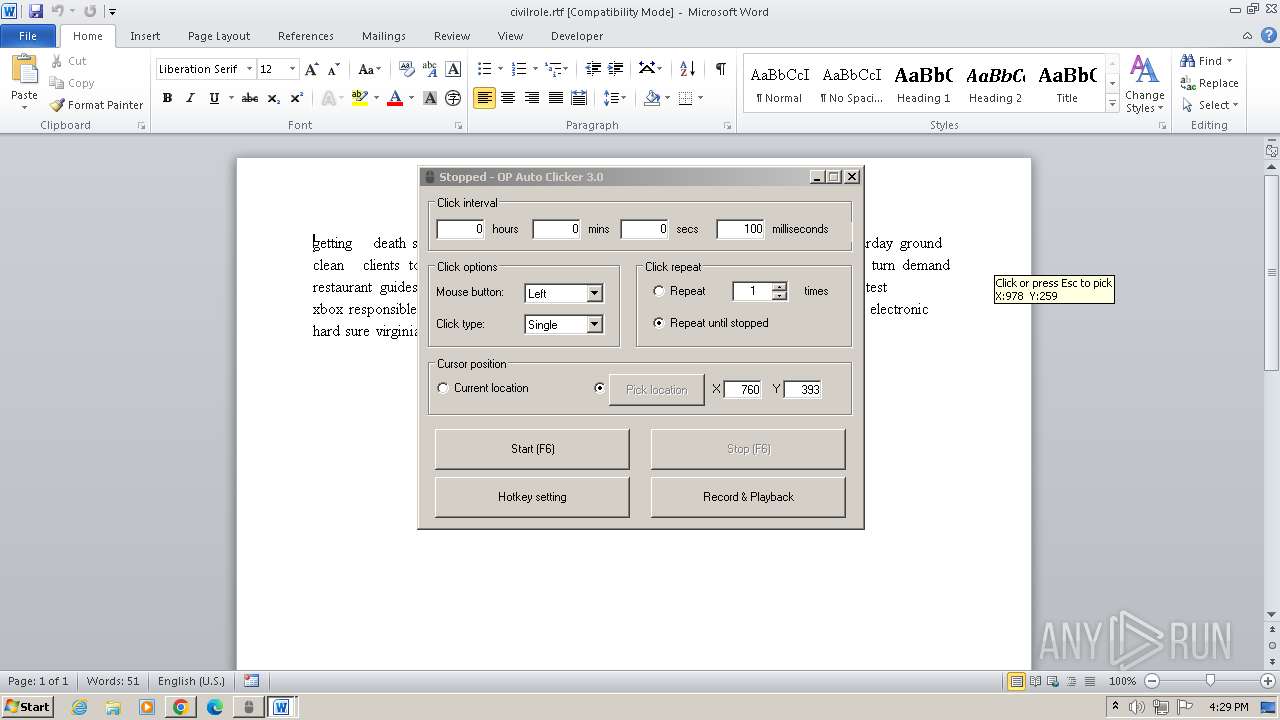
Task: Click the Paste clipboard icon
Action: [24, 70]
